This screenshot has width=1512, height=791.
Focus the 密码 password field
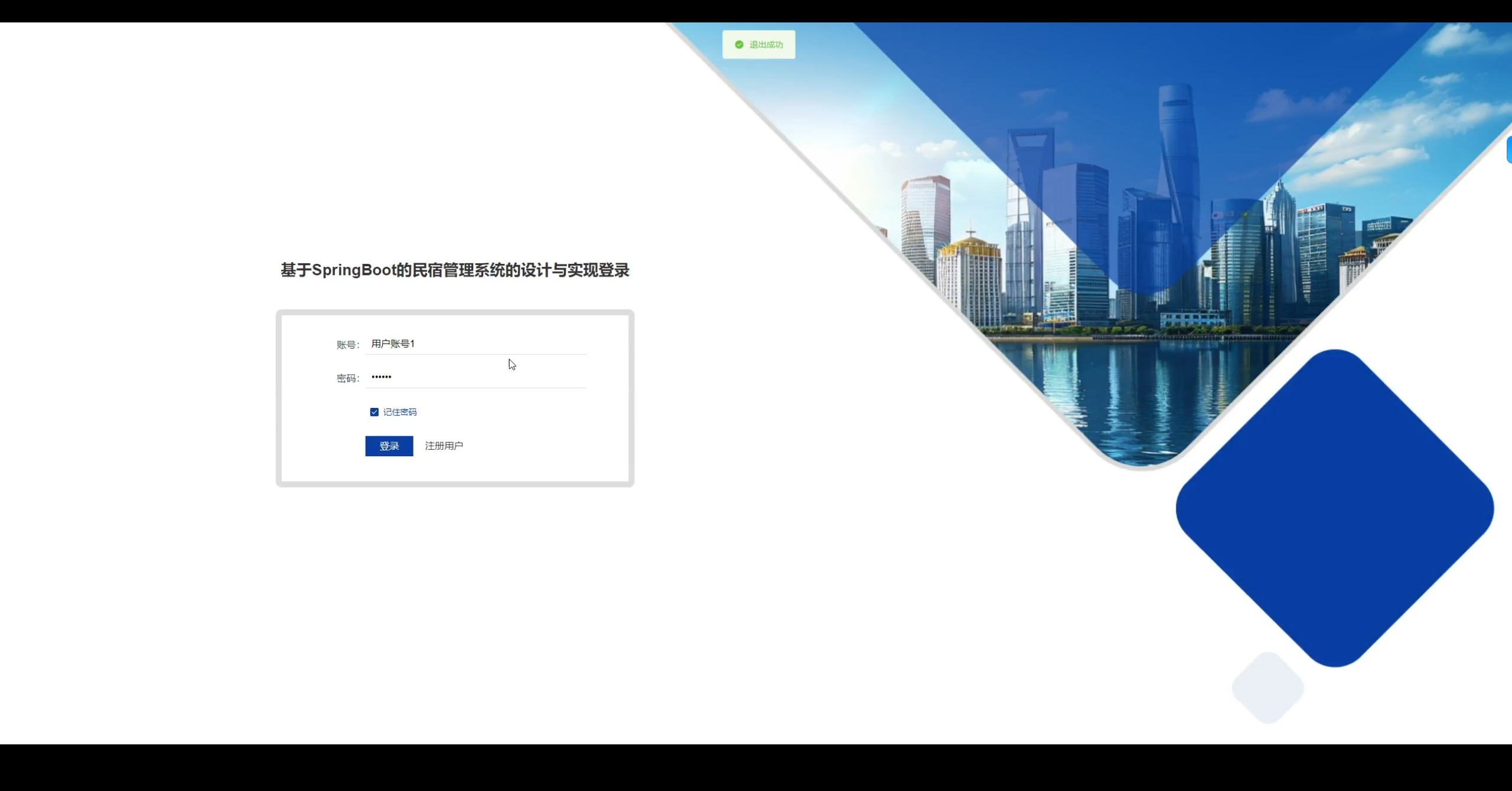pyautogui.click(x=475, y=377)
